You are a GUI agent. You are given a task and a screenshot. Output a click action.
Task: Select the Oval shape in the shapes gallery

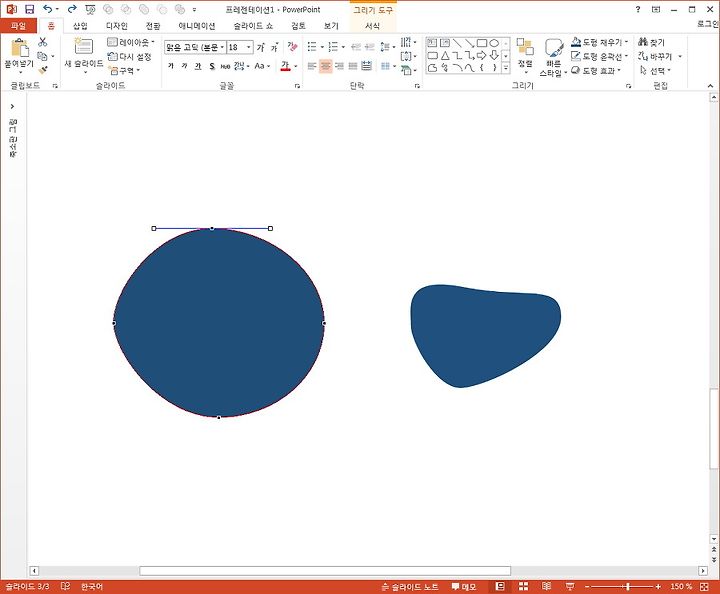pyautogui.click(x=494, y=43)
